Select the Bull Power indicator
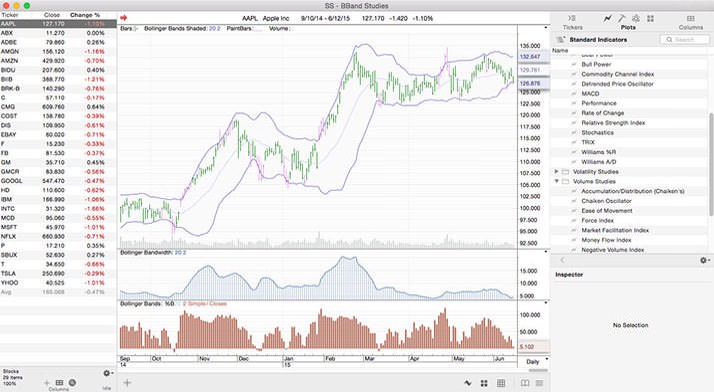Viewport: 714px width, 392px height. click(x=596, y=64)
